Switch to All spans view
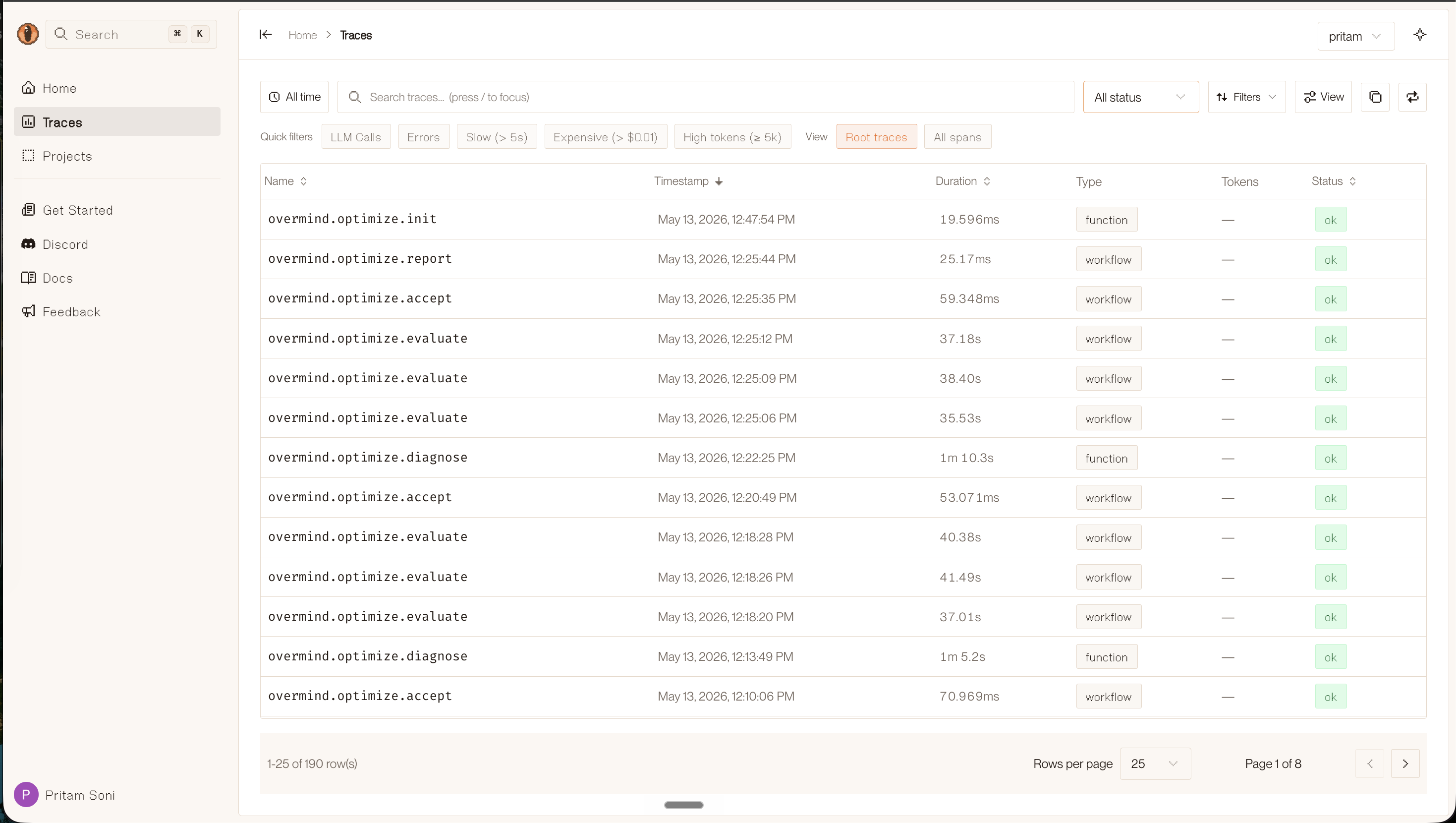Screen dimensions: 1456x823 (x=957, y=137)
